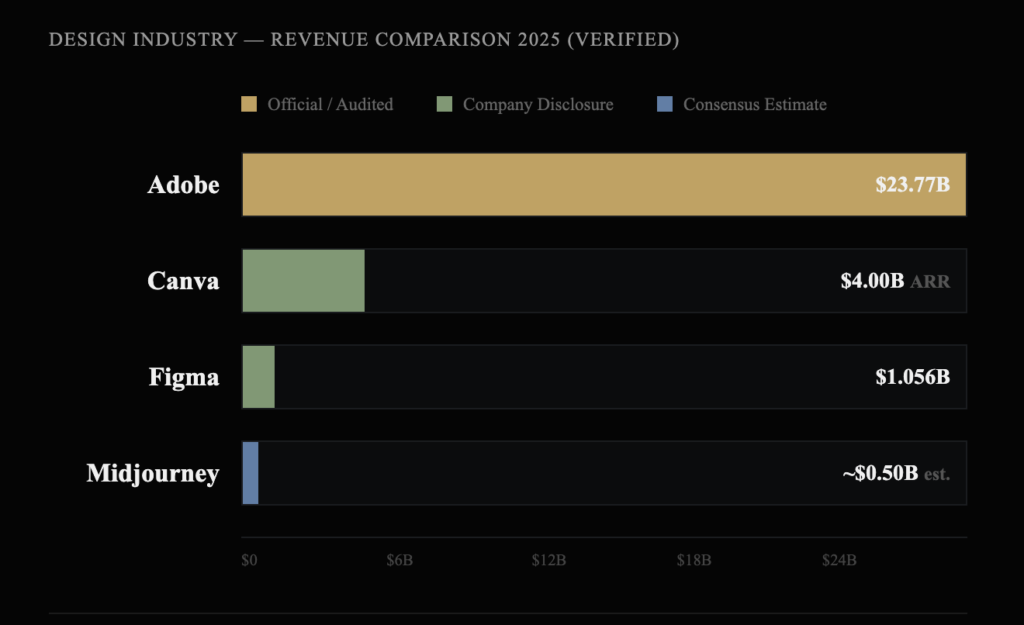Click the Canva row label
Screen dimensions: 1024x625
183,281
